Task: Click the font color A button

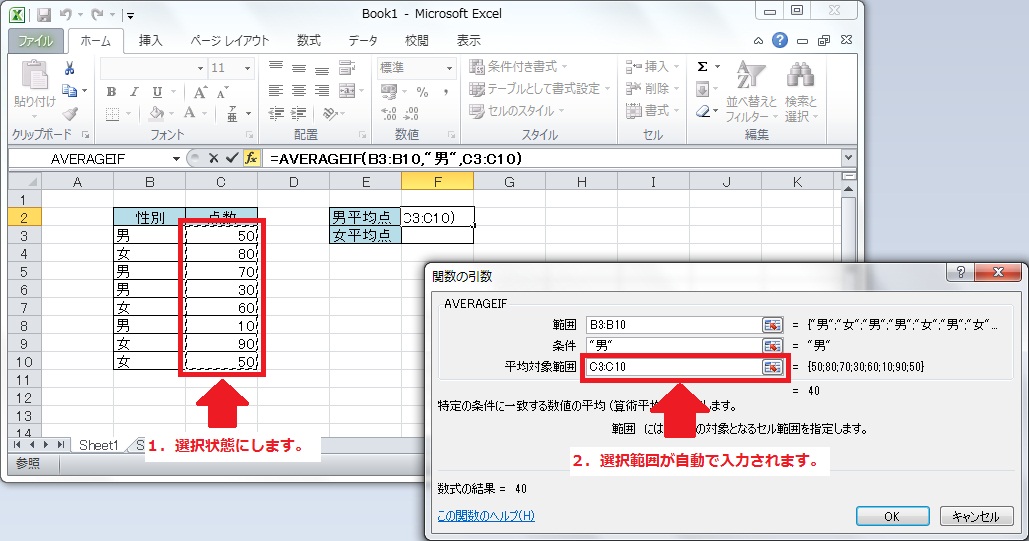Action: [190, 113]
